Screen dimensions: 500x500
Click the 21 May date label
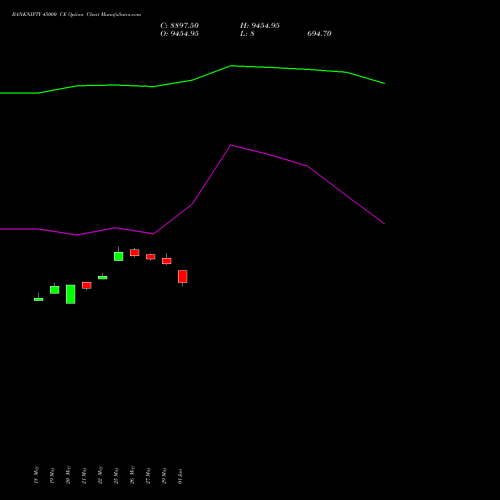pyautogui.click(x=84, y=475)
